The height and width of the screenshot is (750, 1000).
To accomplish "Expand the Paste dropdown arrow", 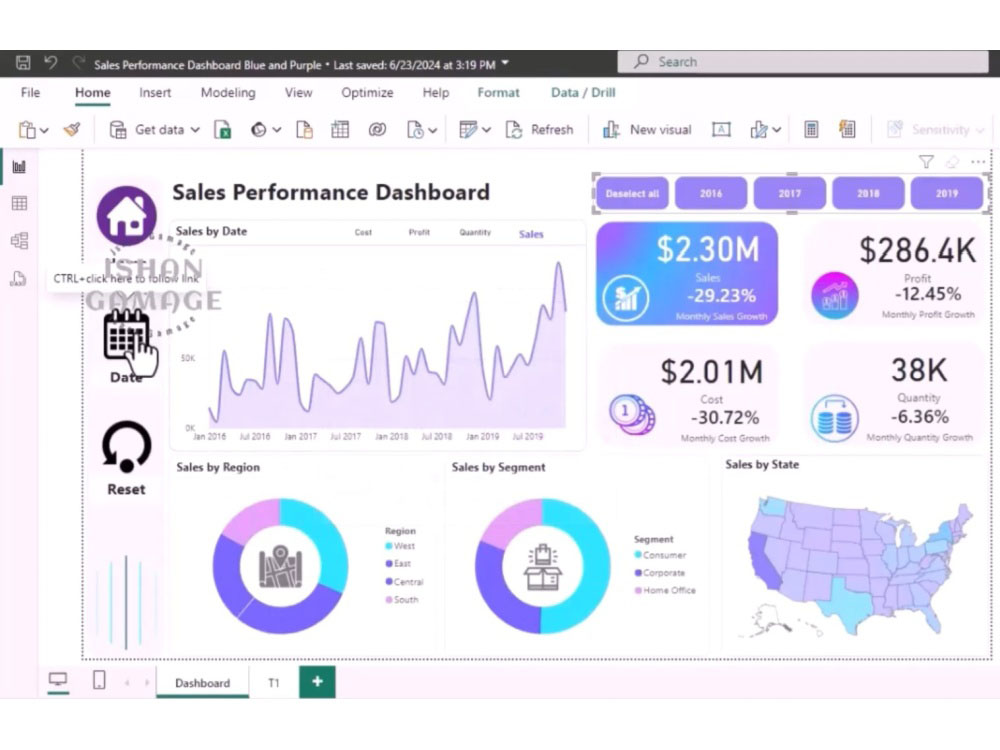I will [x=44, y=130].
